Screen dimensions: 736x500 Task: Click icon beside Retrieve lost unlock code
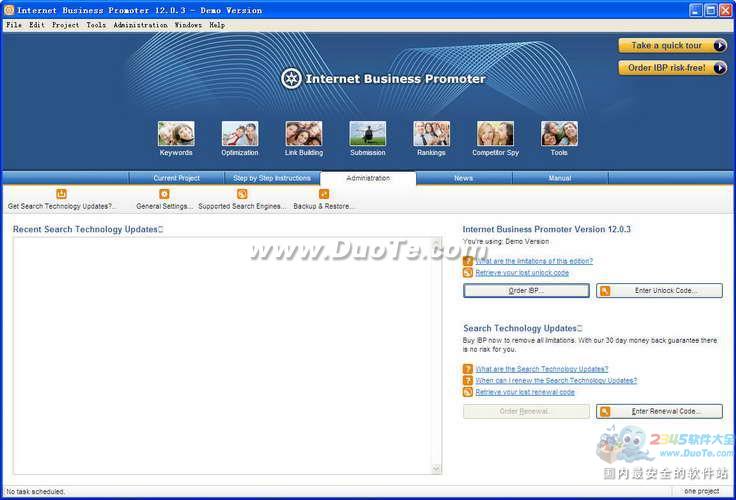click(x=468, y=273)
